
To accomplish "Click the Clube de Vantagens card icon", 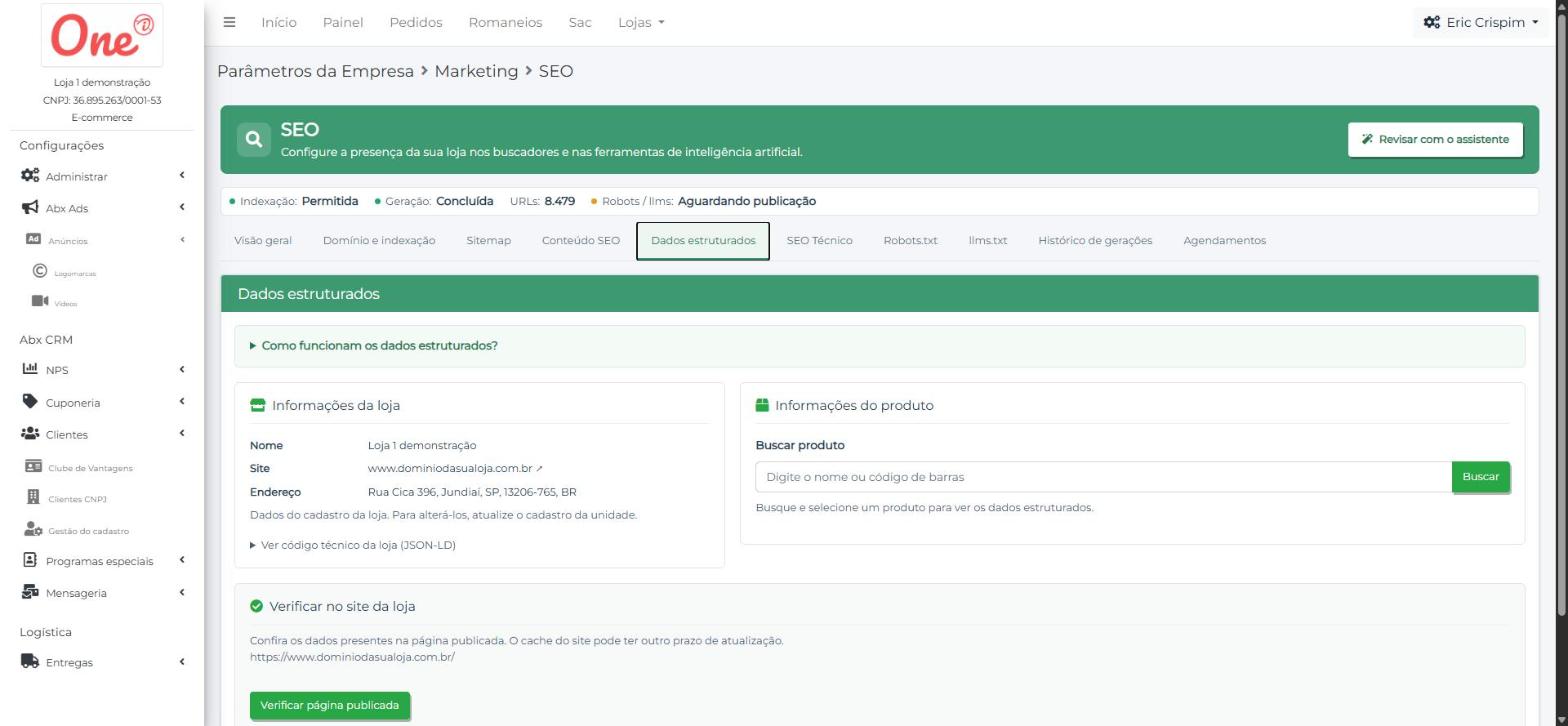I will [x=33, y=467].
